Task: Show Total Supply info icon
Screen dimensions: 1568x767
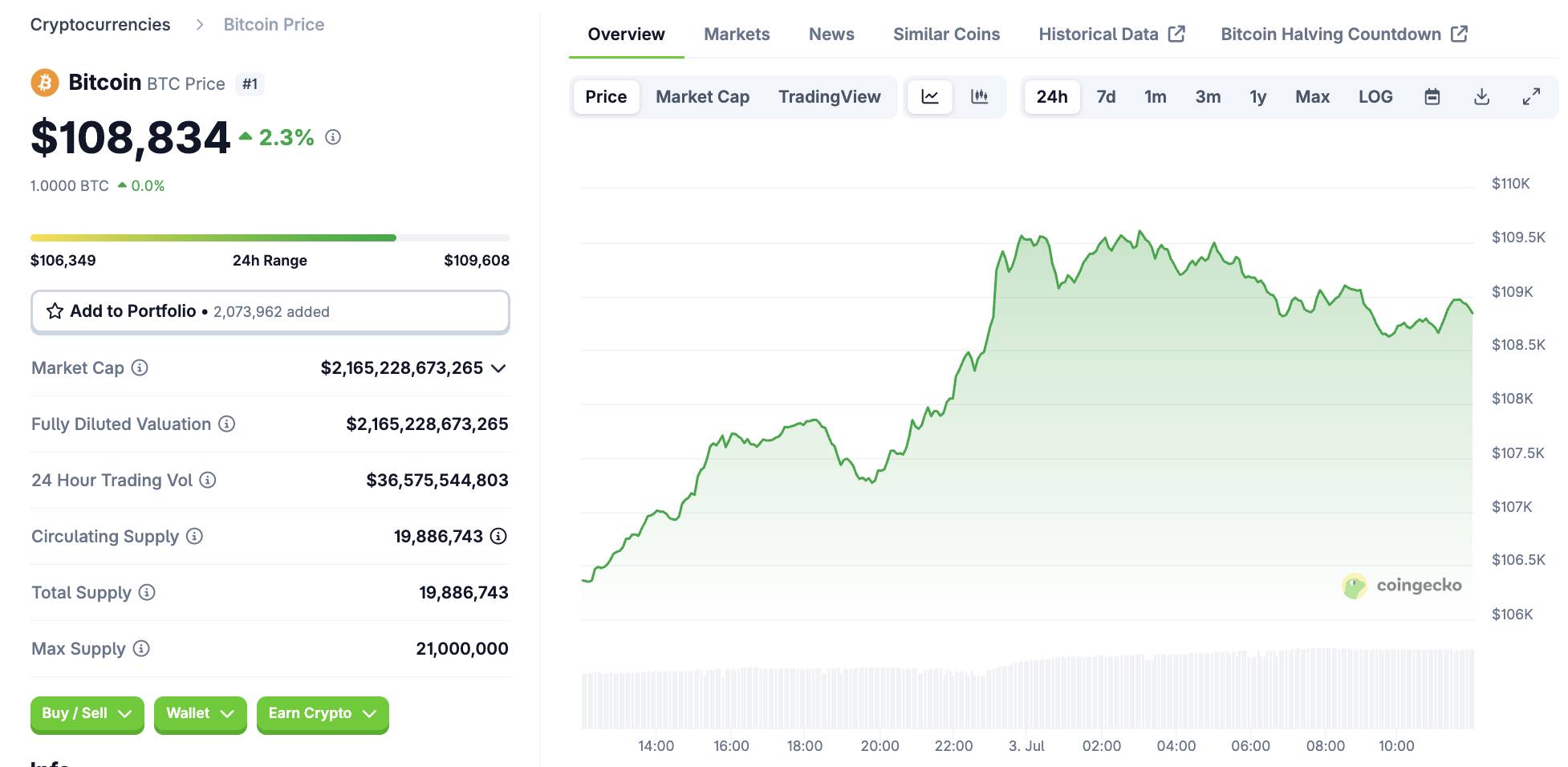Action: (x=147, y=592)
